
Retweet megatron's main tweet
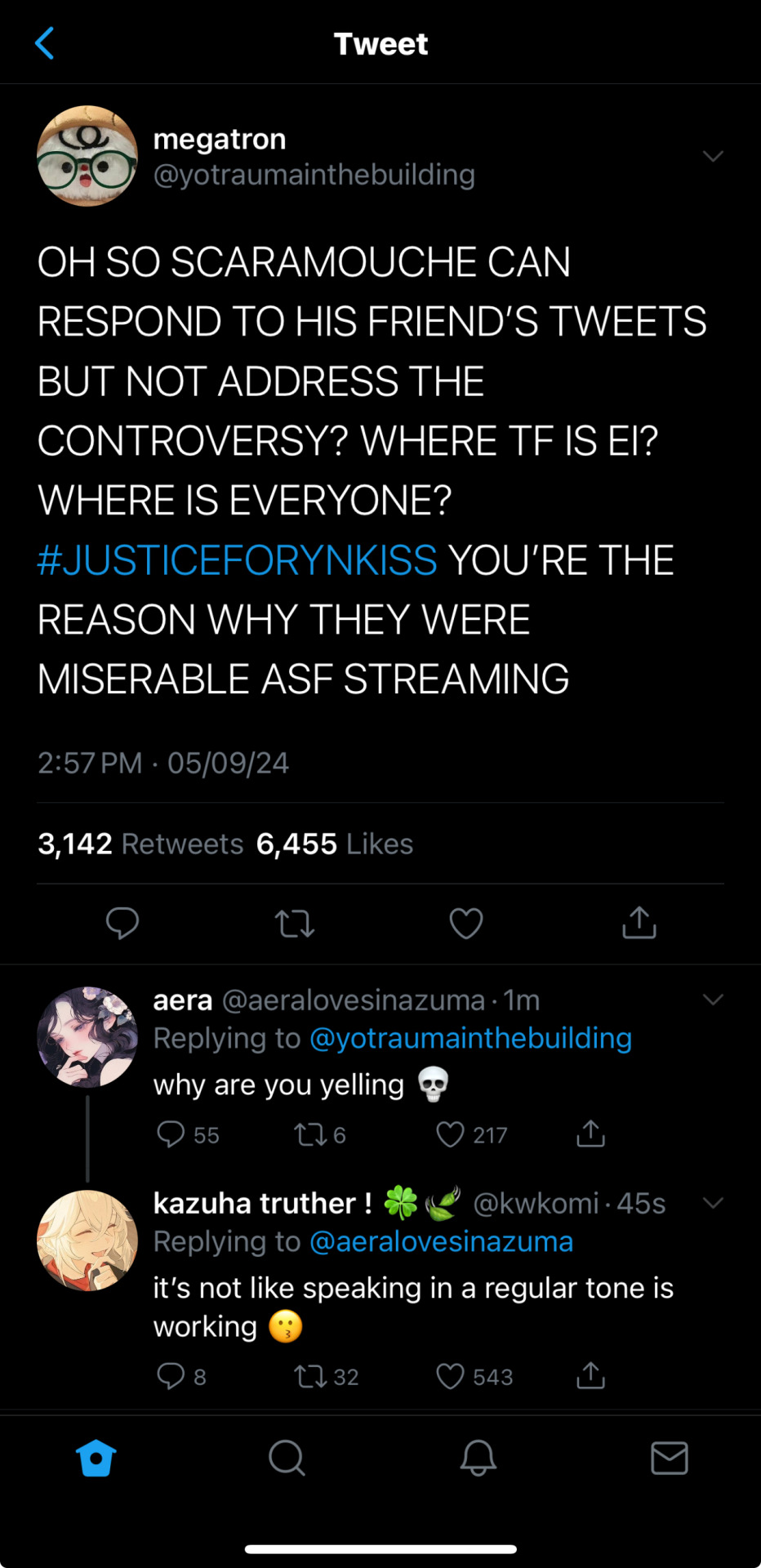(295, 923)
